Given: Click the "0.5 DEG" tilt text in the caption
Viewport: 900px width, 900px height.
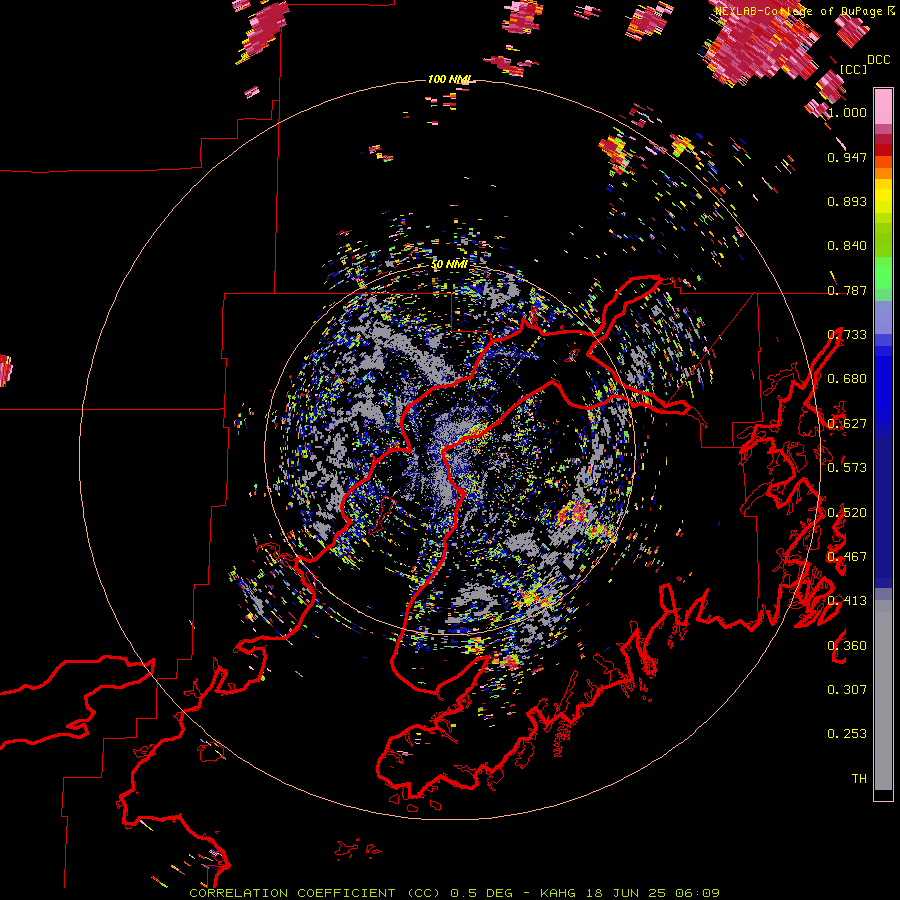Looking at the screenshot, I should click(481, 893).
